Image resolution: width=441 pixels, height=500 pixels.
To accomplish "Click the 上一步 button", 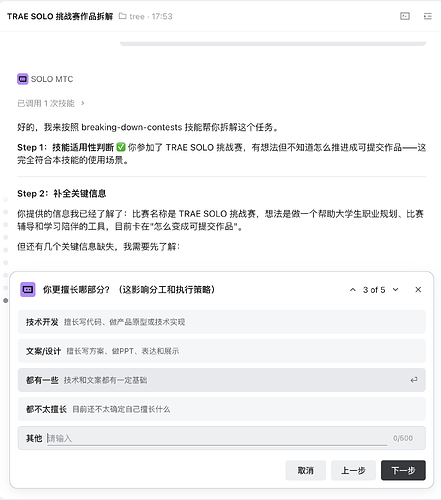I will click(x=353, y=470).
